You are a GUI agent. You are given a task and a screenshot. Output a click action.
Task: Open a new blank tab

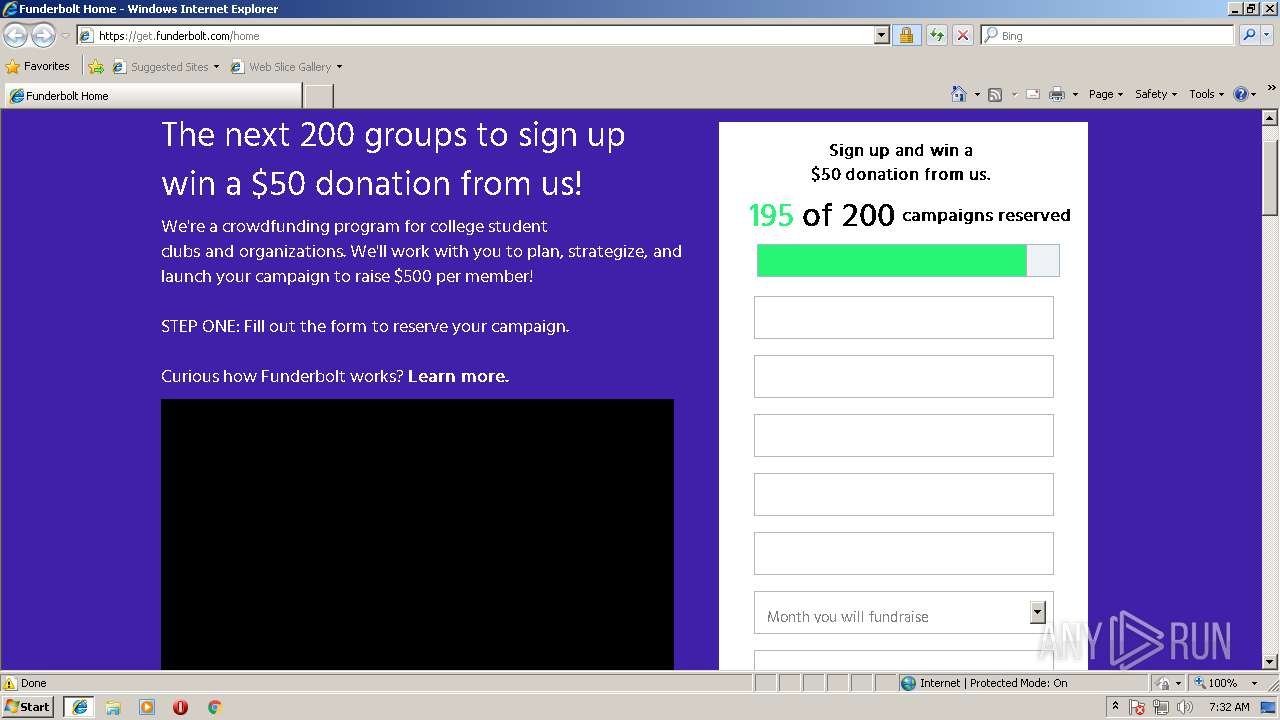tap(318, 96)
